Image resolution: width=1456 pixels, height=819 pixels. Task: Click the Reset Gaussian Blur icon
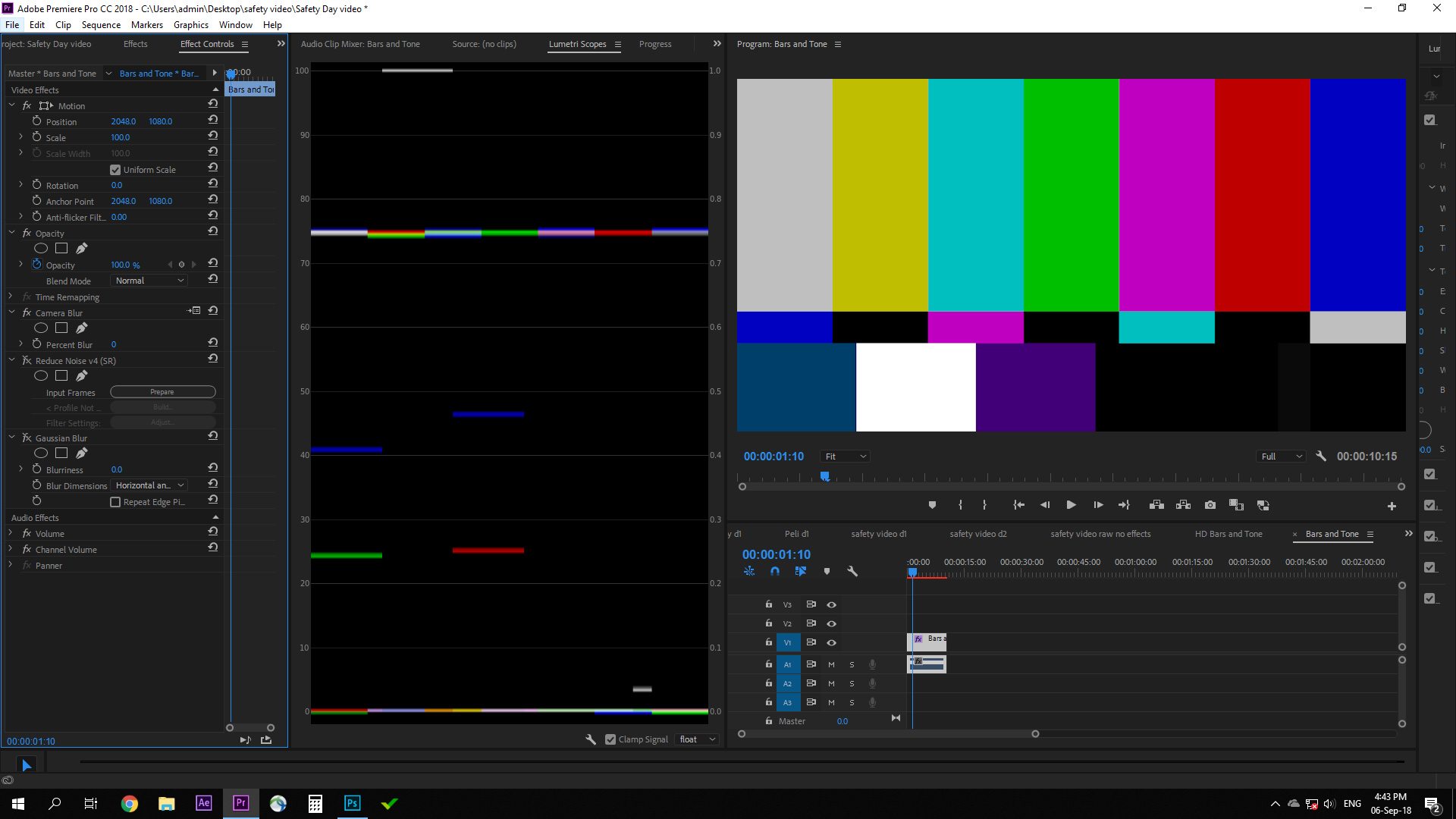point(213,437)
